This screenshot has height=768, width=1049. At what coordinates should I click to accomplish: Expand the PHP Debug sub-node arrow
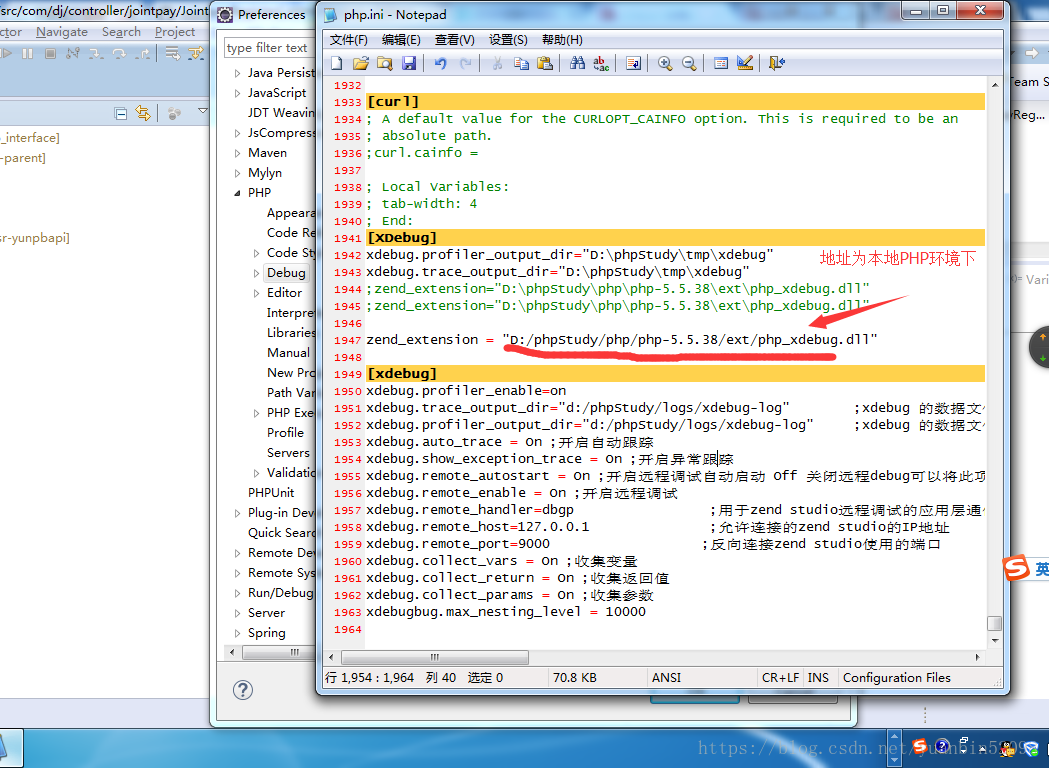pos(256,273)
